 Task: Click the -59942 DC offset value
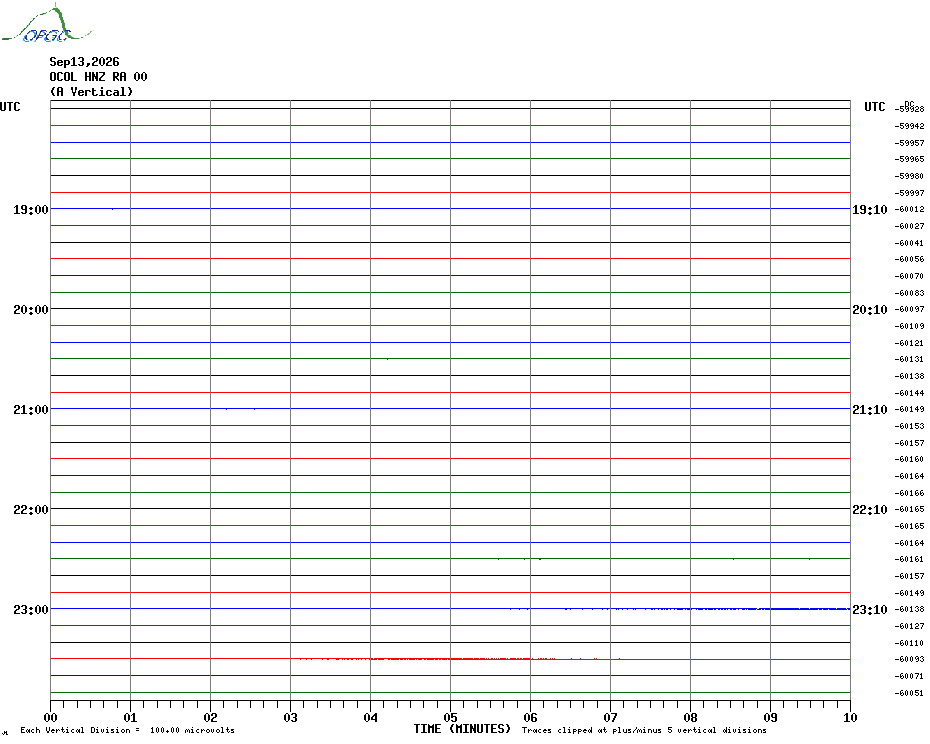[x=909, y=126]
